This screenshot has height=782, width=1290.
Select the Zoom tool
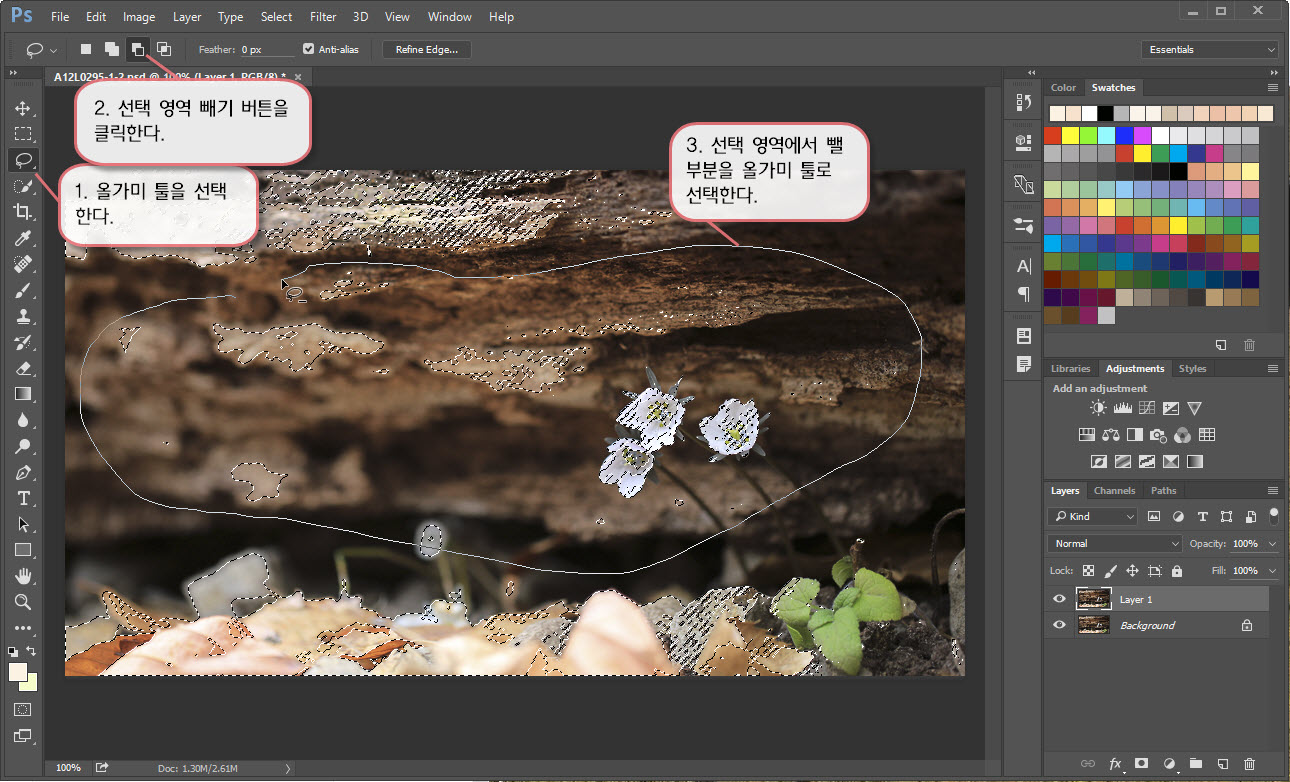click(x=22, y=602)
